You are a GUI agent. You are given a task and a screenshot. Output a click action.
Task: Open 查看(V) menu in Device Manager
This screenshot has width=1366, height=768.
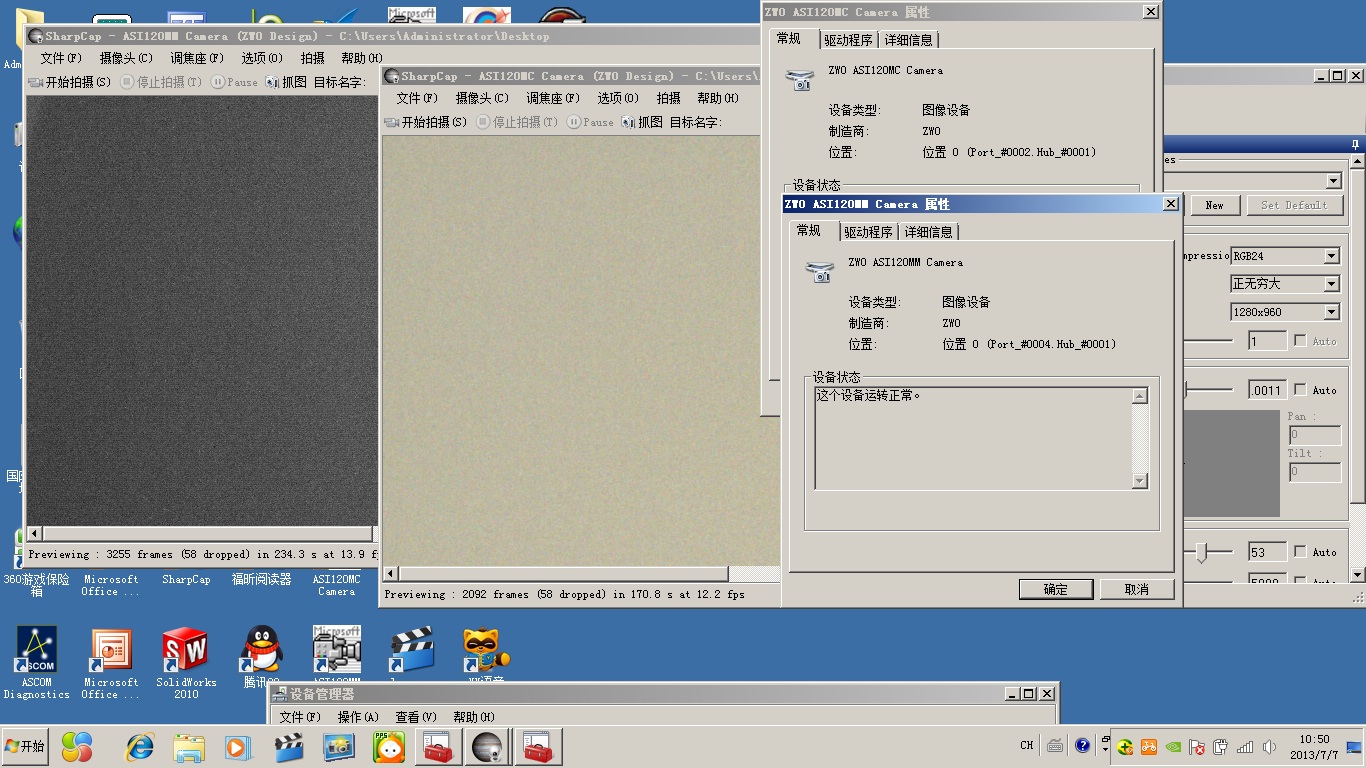pos(416,717)
